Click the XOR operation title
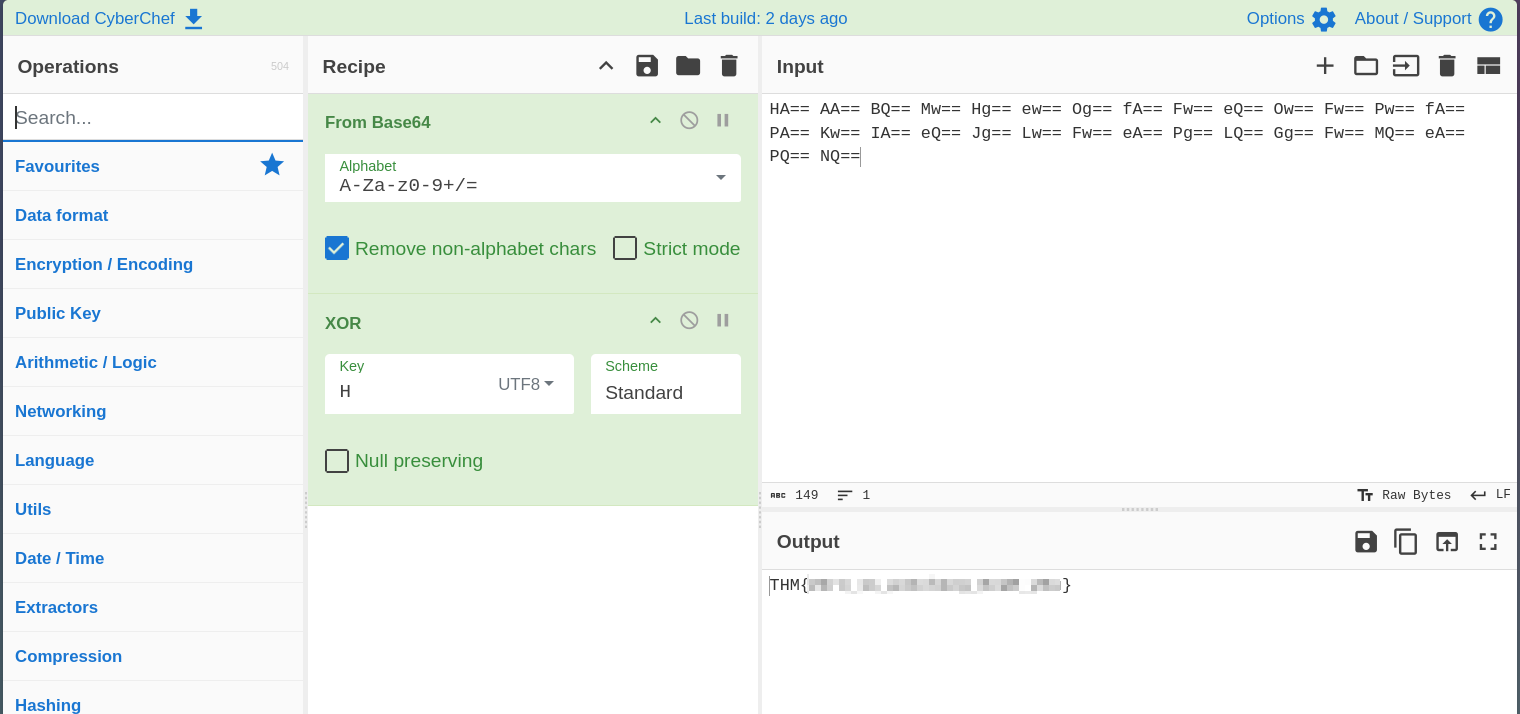1520x714 pixels. tap(343, 323)
